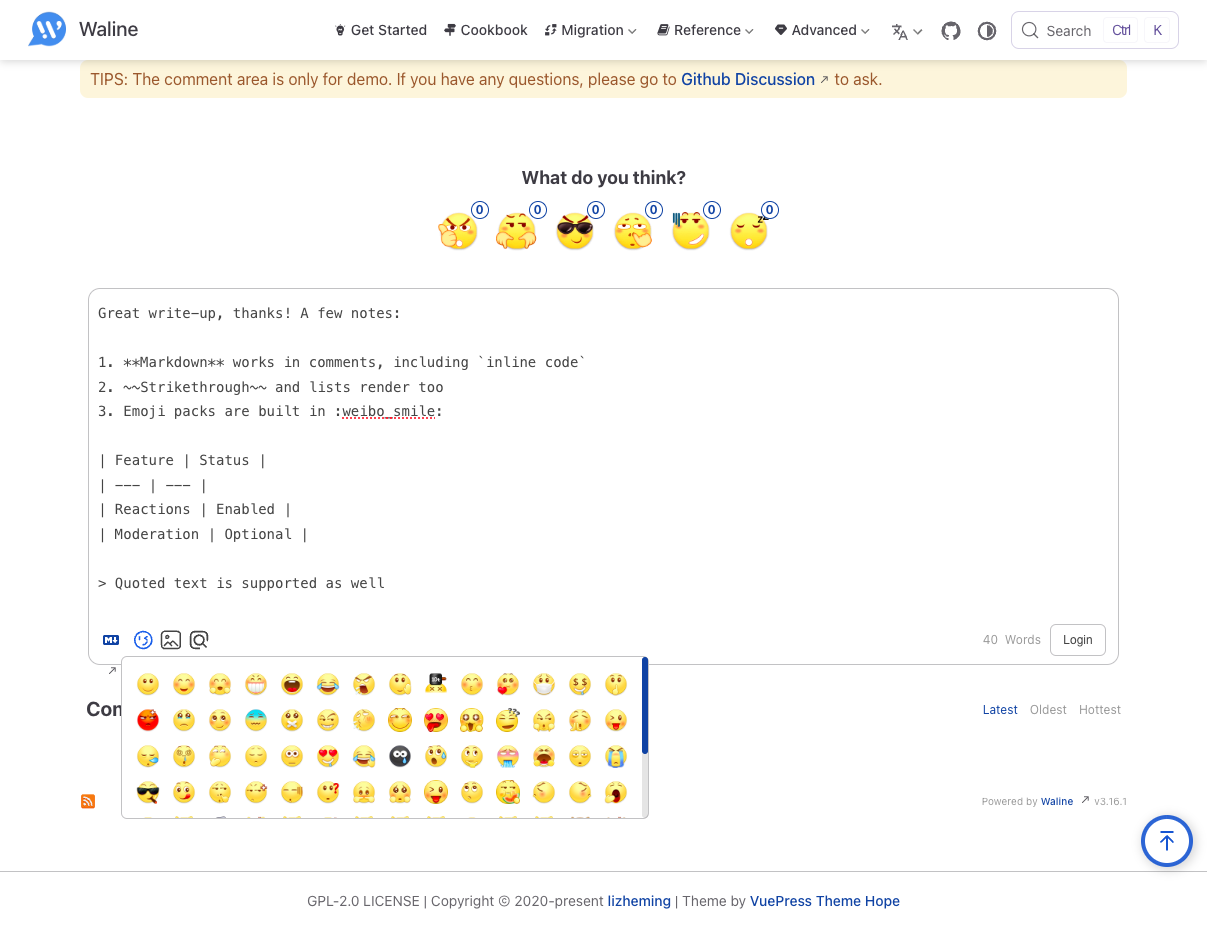Click the back-to-top button

1167,841
